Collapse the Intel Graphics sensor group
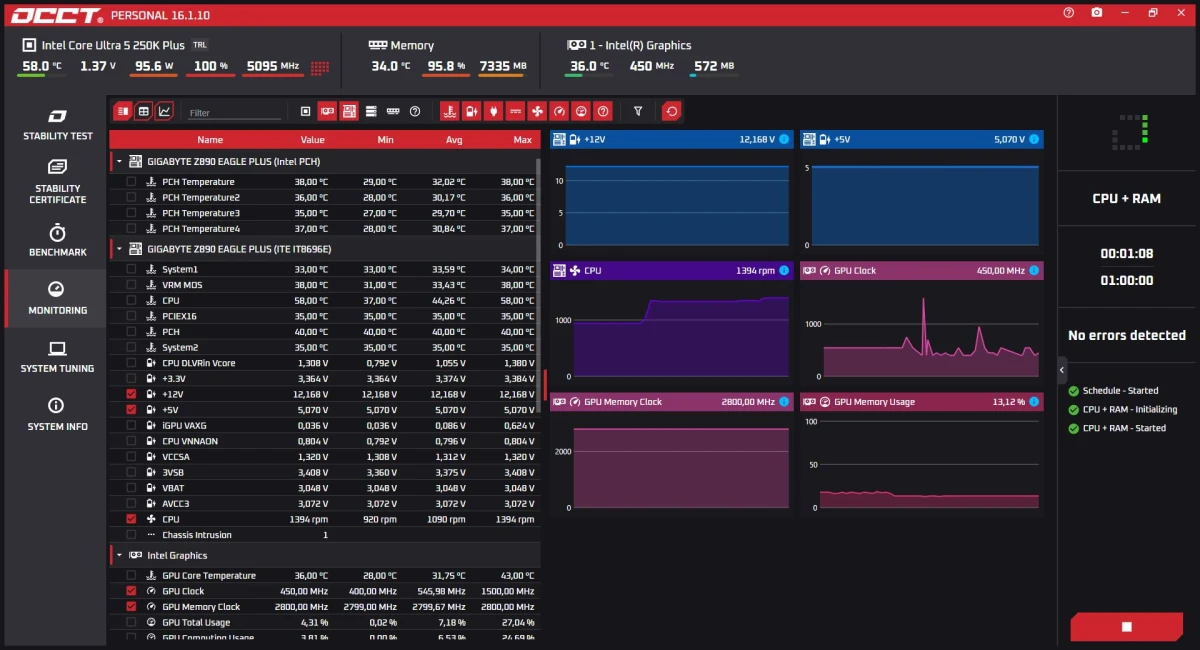The height and width of the screenshot is (650, 1200). coord(120,555)
